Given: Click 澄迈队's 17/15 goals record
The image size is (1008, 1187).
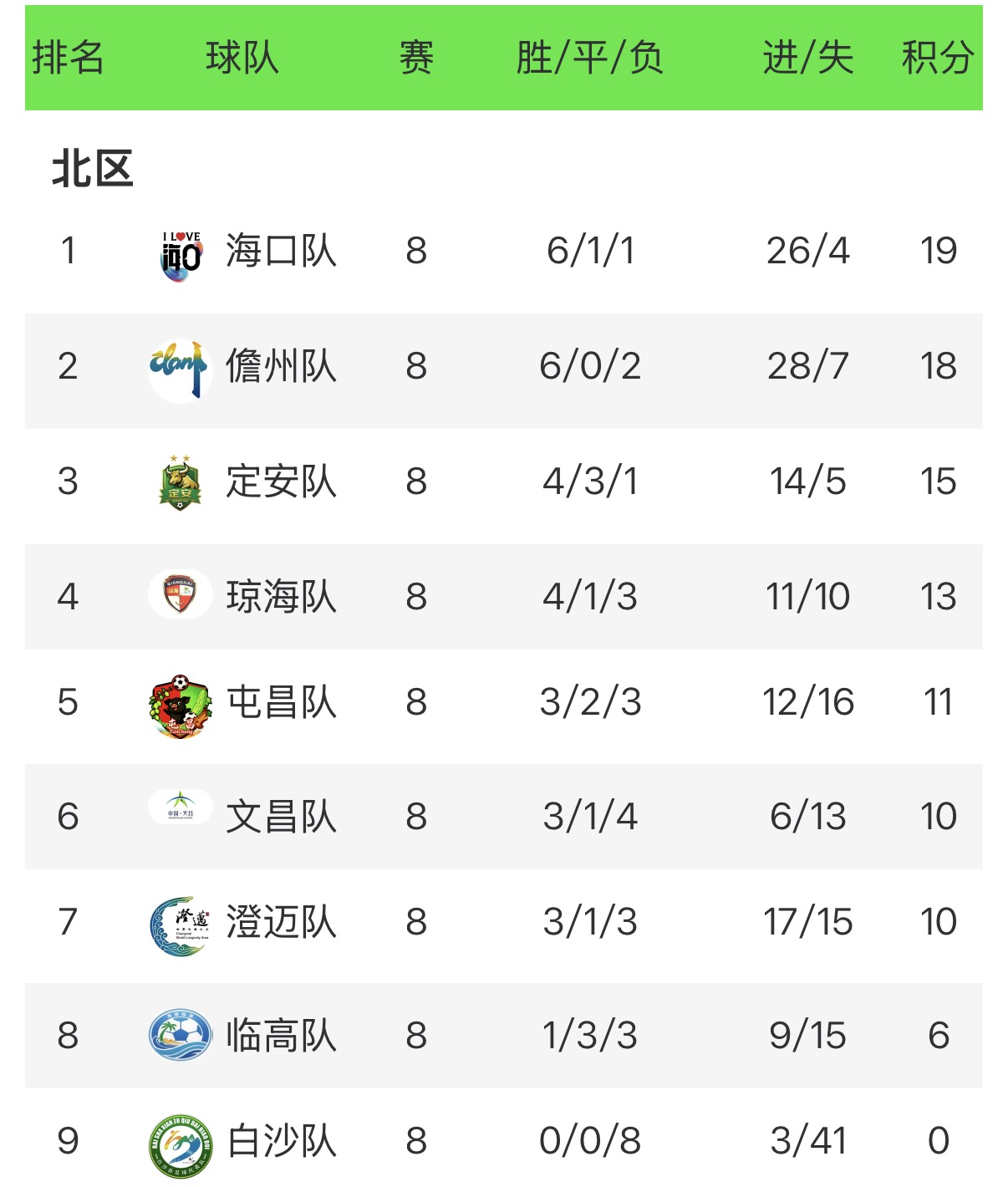Looking at the screenshot, I should pyautogui.click(x=807, y=922).
